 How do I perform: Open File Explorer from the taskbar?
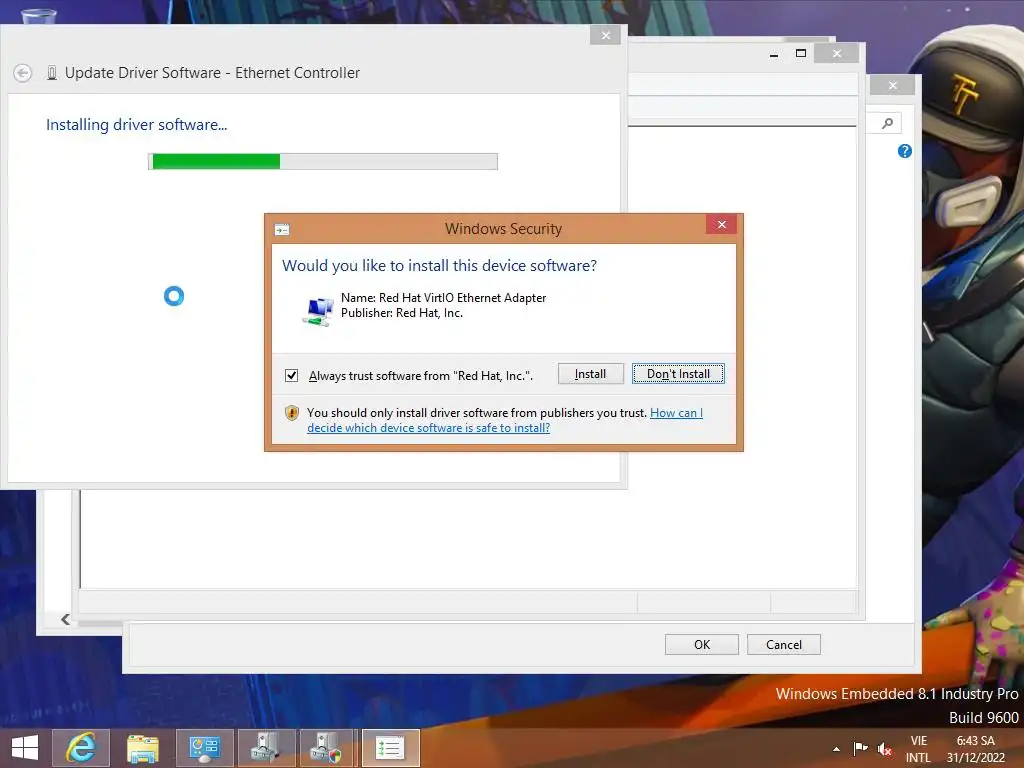coord(142,748)
